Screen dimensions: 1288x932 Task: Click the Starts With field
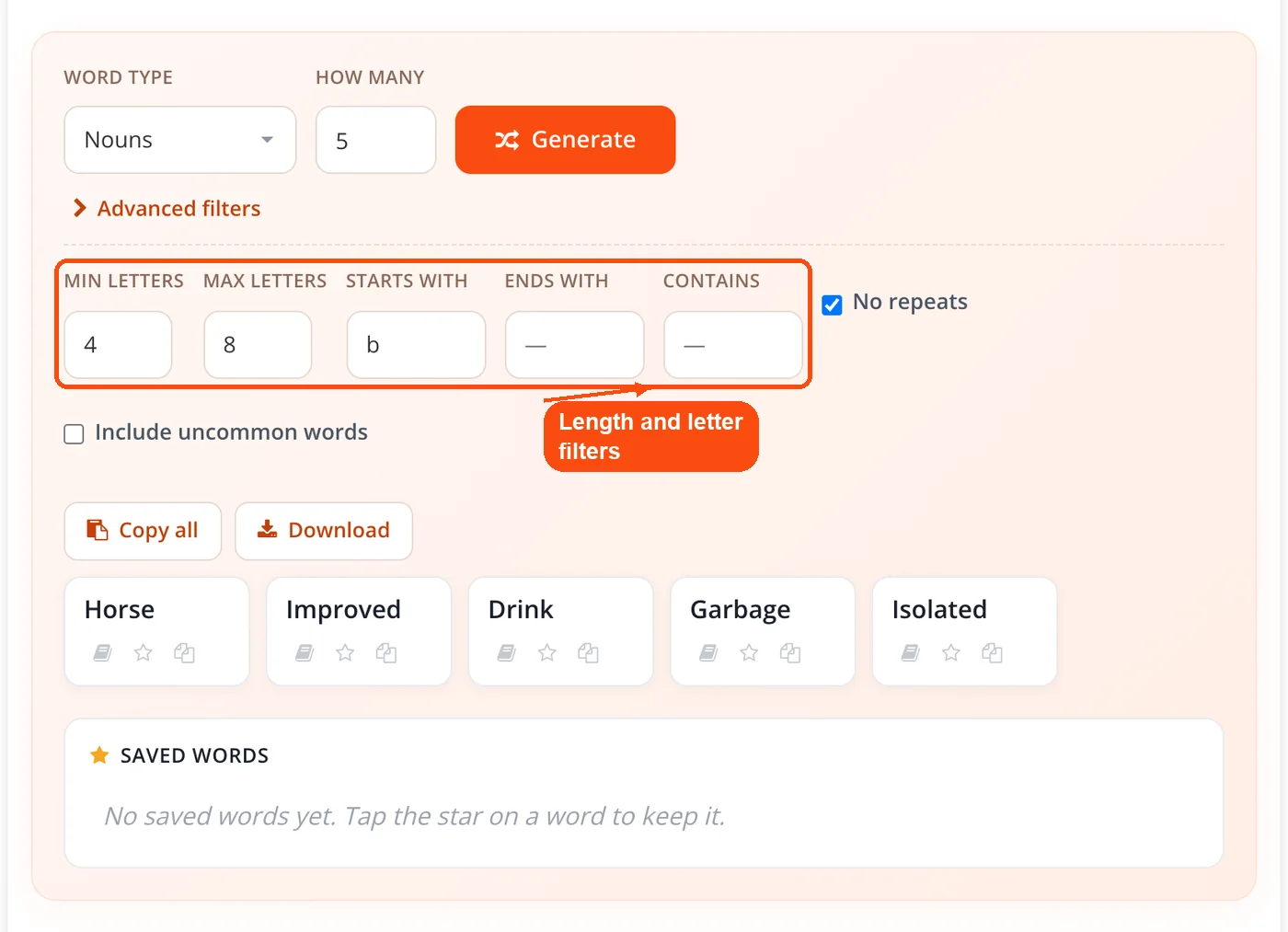(x=416, y=345)
